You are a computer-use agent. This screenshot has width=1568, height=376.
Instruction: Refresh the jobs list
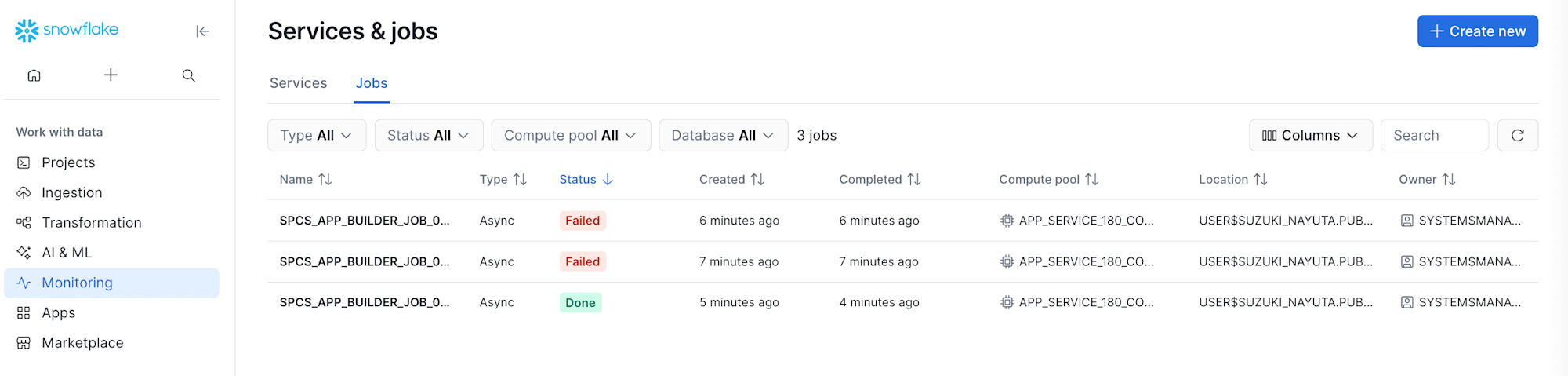coord(1517,135)
